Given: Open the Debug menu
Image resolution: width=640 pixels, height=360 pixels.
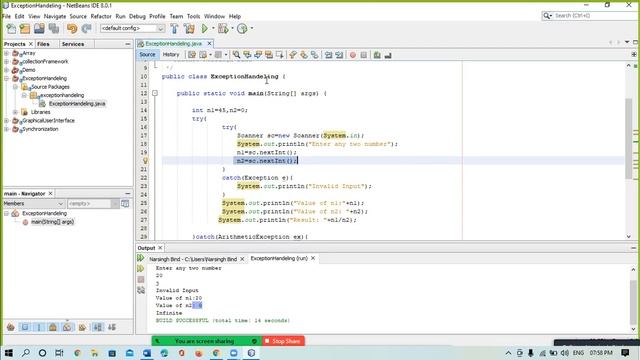Looking at the screenshot, I should click(137, 16).
